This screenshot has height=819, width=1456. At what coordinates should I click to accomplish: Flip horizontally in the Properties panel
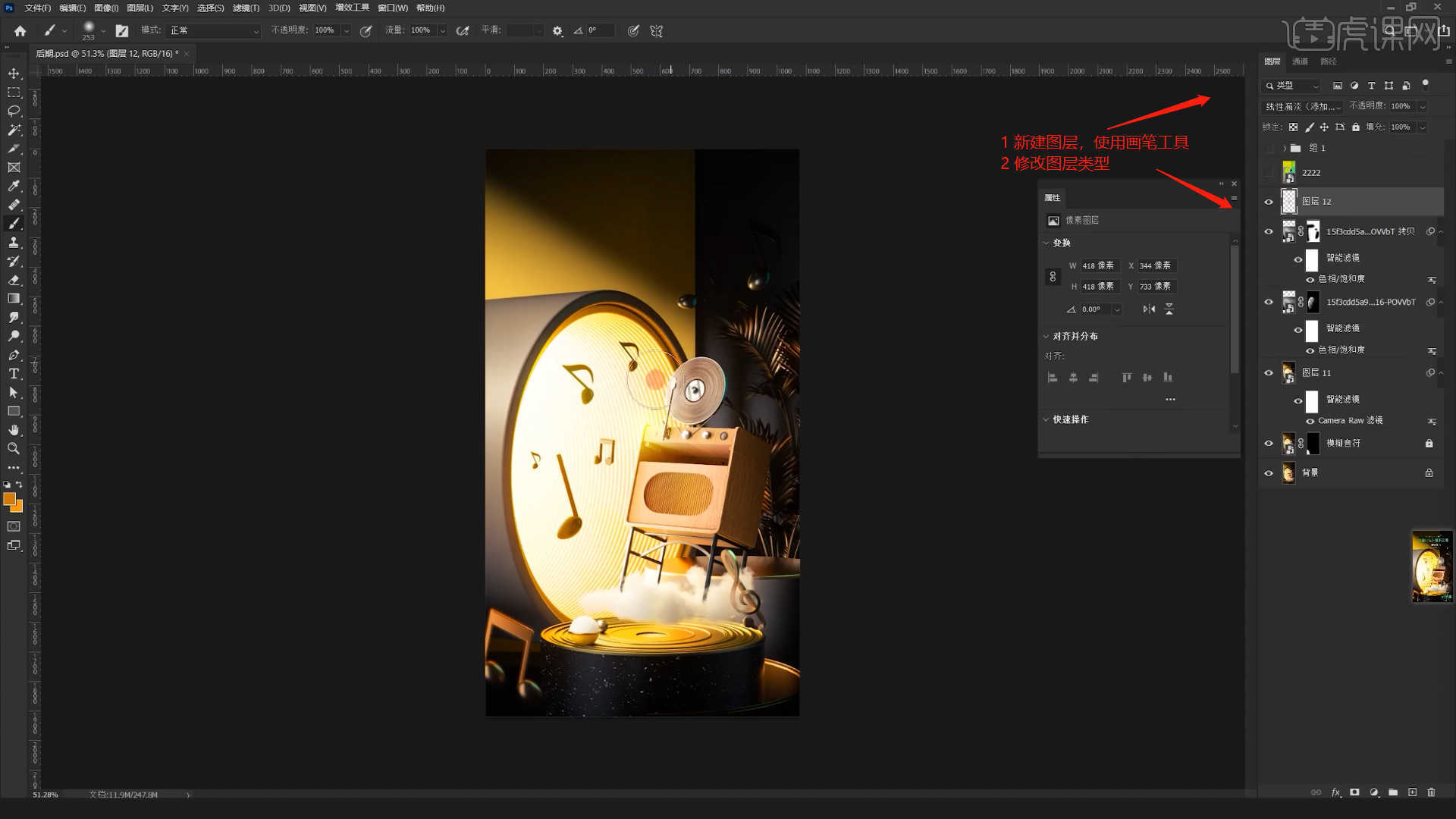1149,309
